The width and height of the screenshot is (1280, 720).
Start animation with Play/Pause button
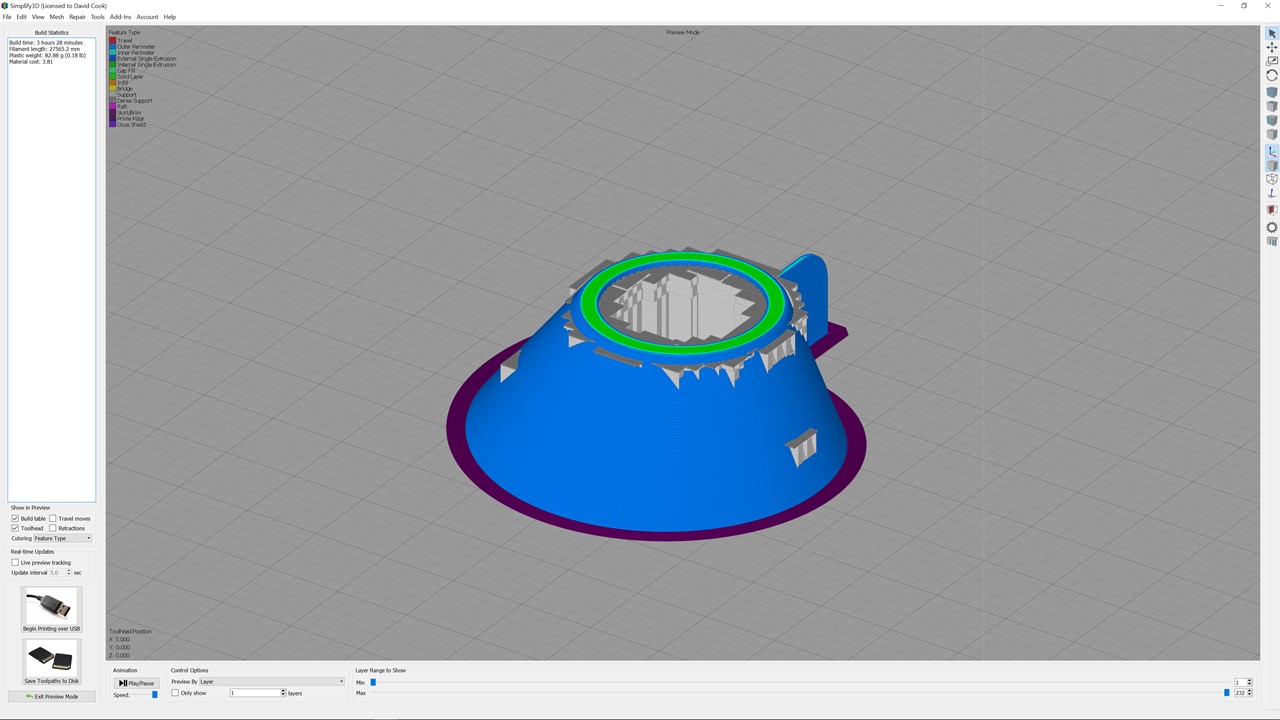click(x=136, y=683)
